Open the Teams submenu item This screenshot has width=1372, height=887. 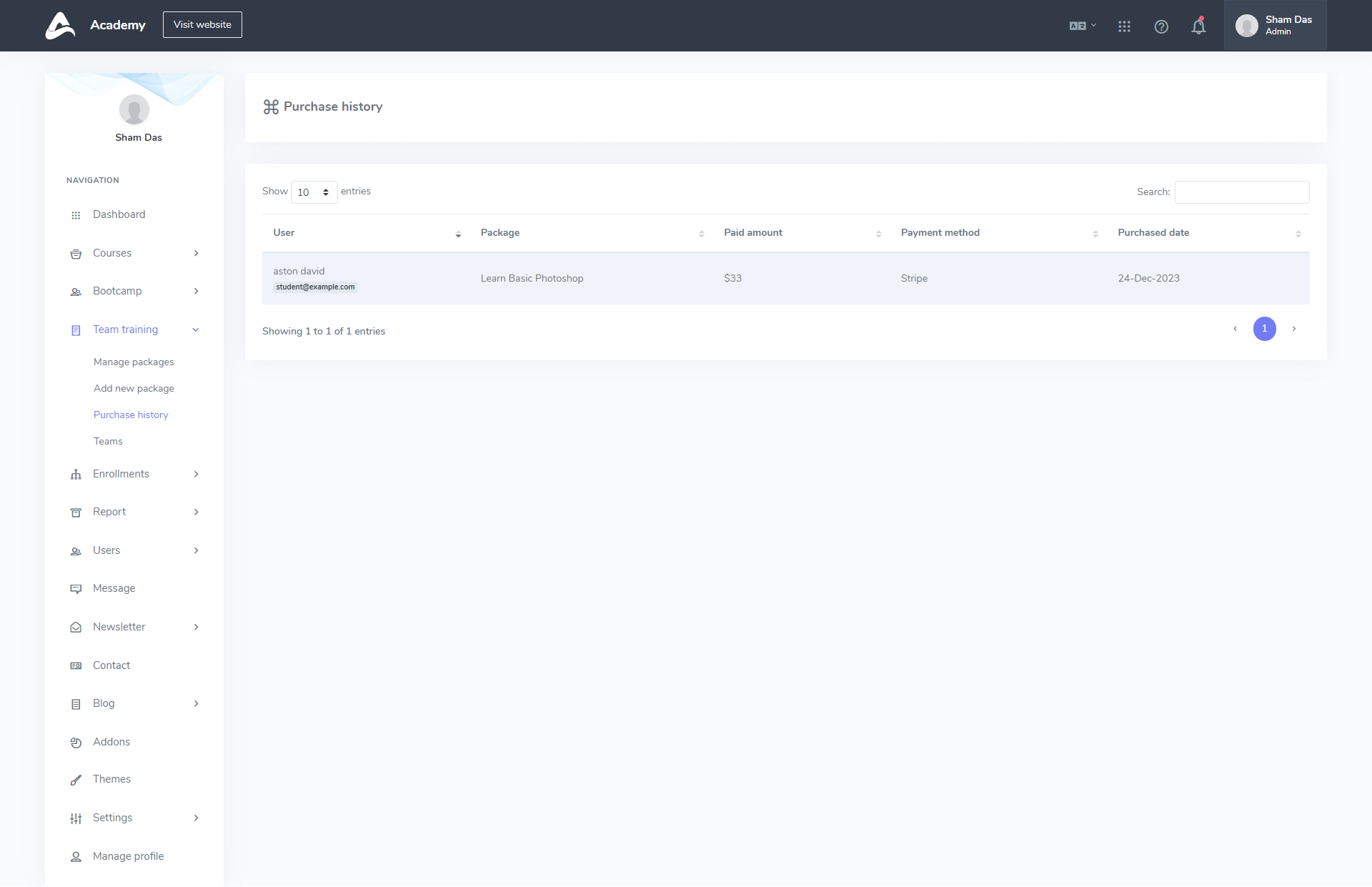click(108, 442)
